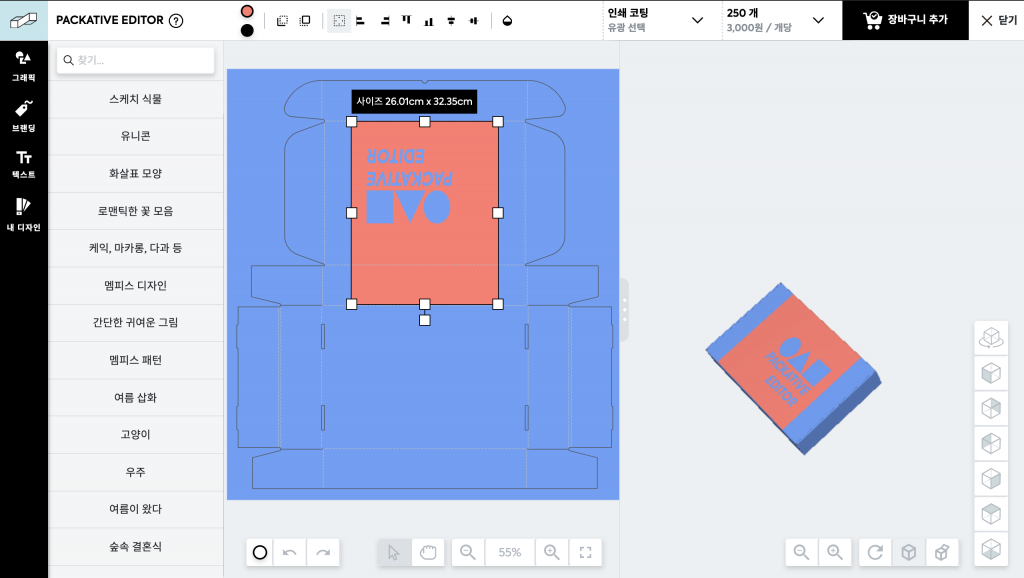Click the 장바구니 추가 add to cart button

click(905, 20)
